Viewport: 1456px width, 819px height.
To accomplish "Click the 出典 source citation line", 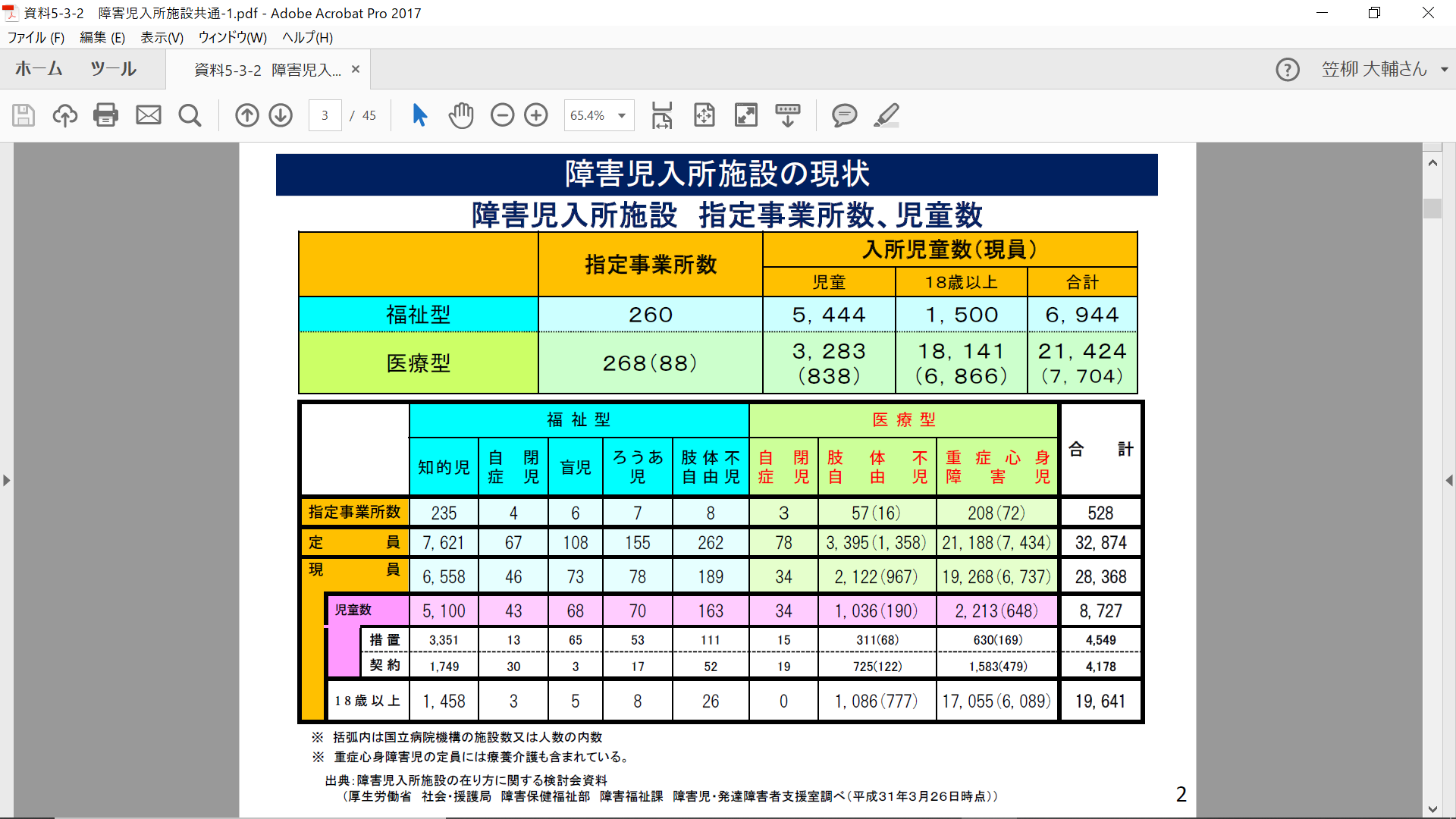I will (x=466, y=780).
